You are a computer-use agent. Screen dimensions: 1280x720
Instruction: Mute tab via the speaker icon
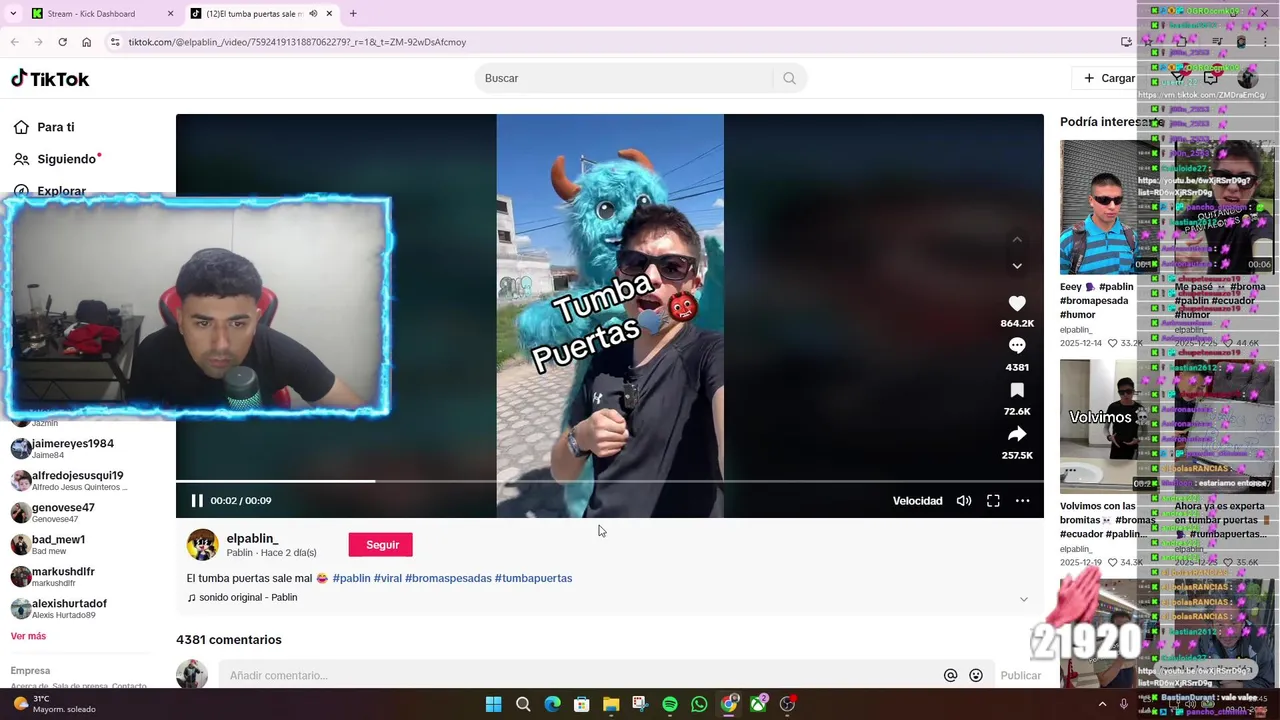tap(313, 14)
